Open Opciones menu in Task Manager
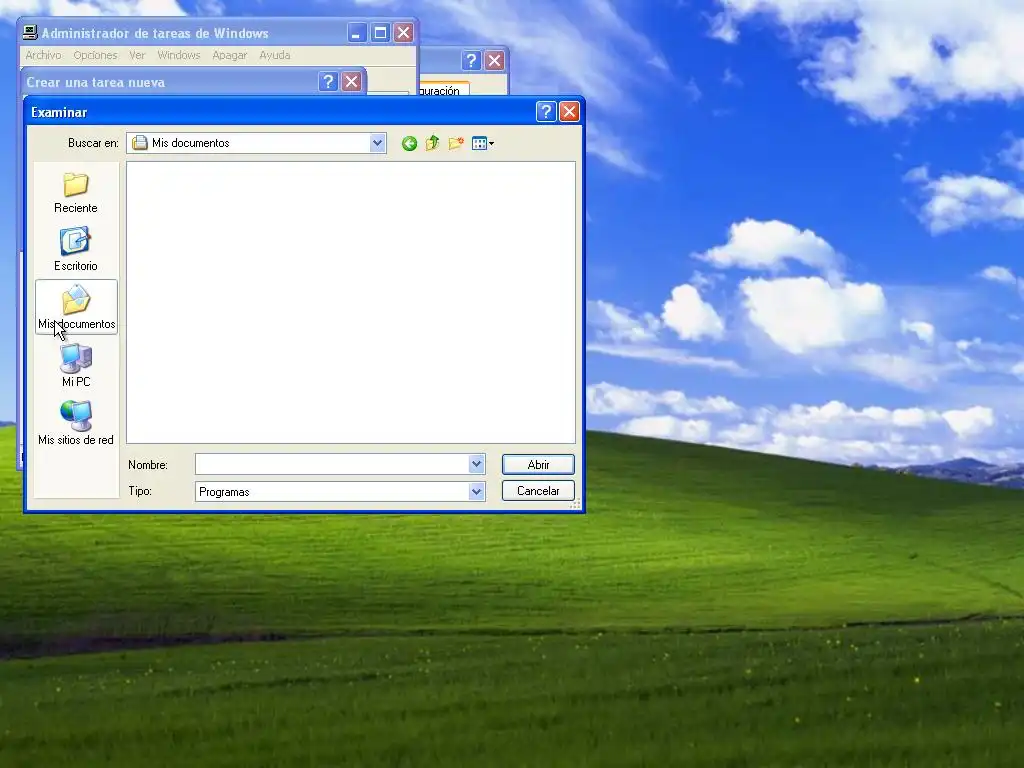 95,56
